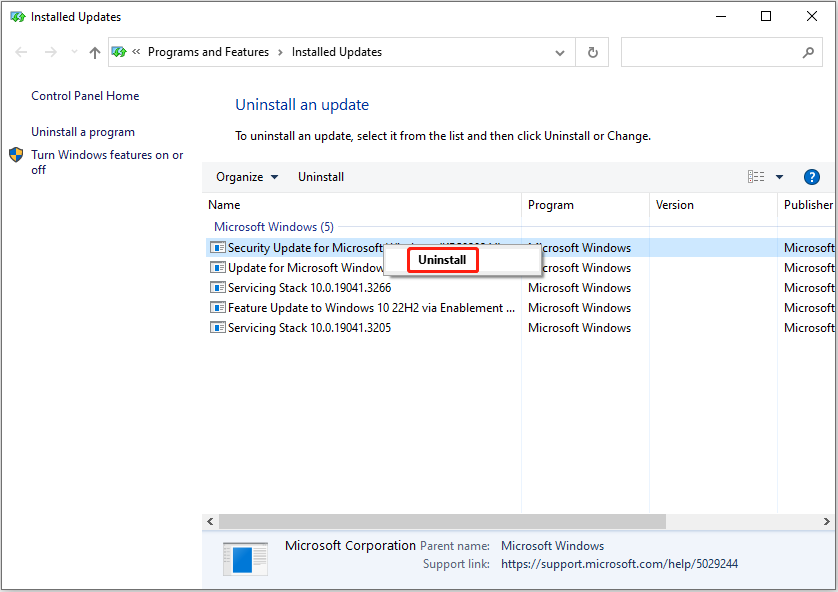This screenshot has width=838, height=592.
Task: Click the Forward navigation arrow
Action: click(51, 53)
